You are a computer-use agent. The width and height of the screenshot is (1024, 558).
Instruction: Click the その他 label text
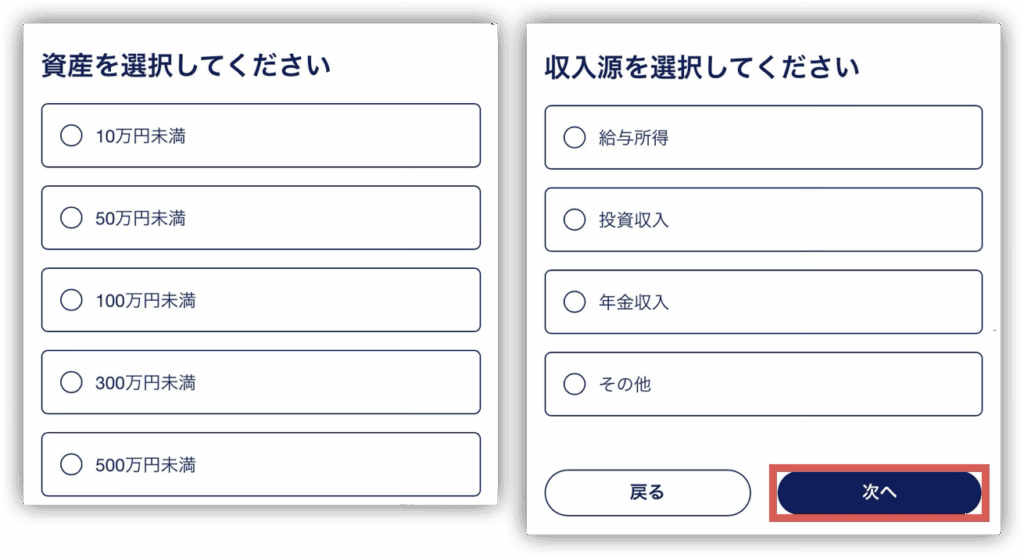click(x=625, y=384)
